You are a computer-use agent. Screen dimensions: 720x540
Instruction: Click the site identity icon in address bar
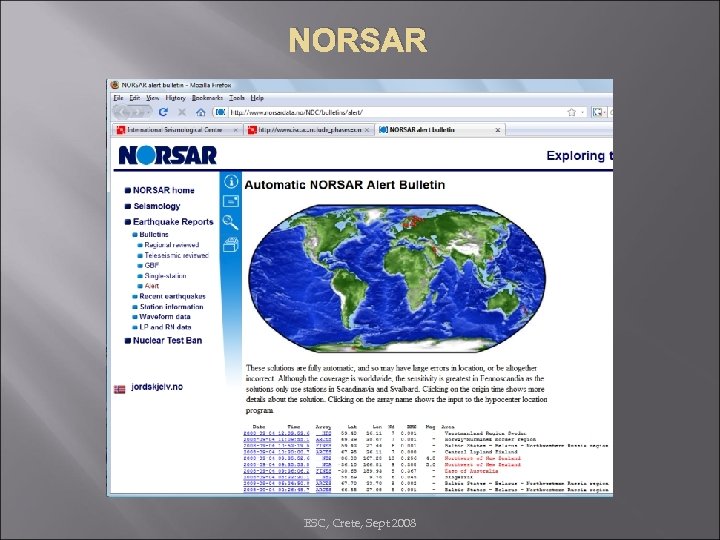coord(220,112)
